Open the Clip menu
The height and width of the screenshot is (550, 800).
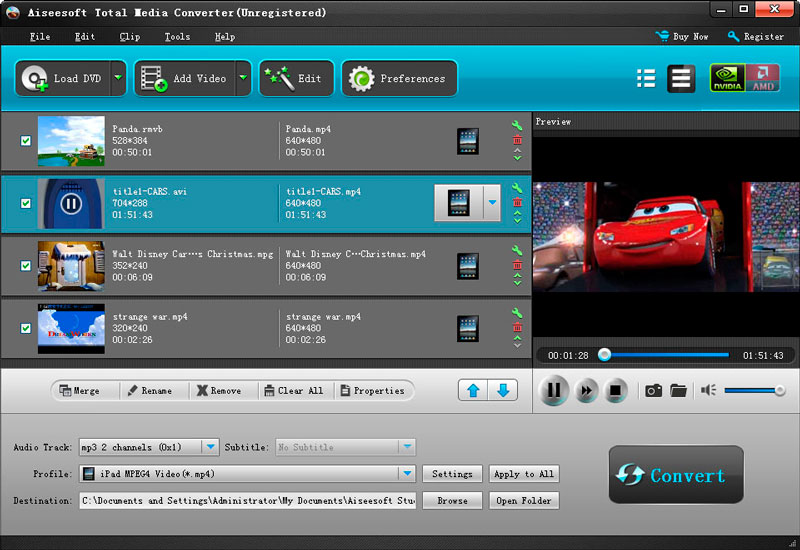click(x=130, y=37)
